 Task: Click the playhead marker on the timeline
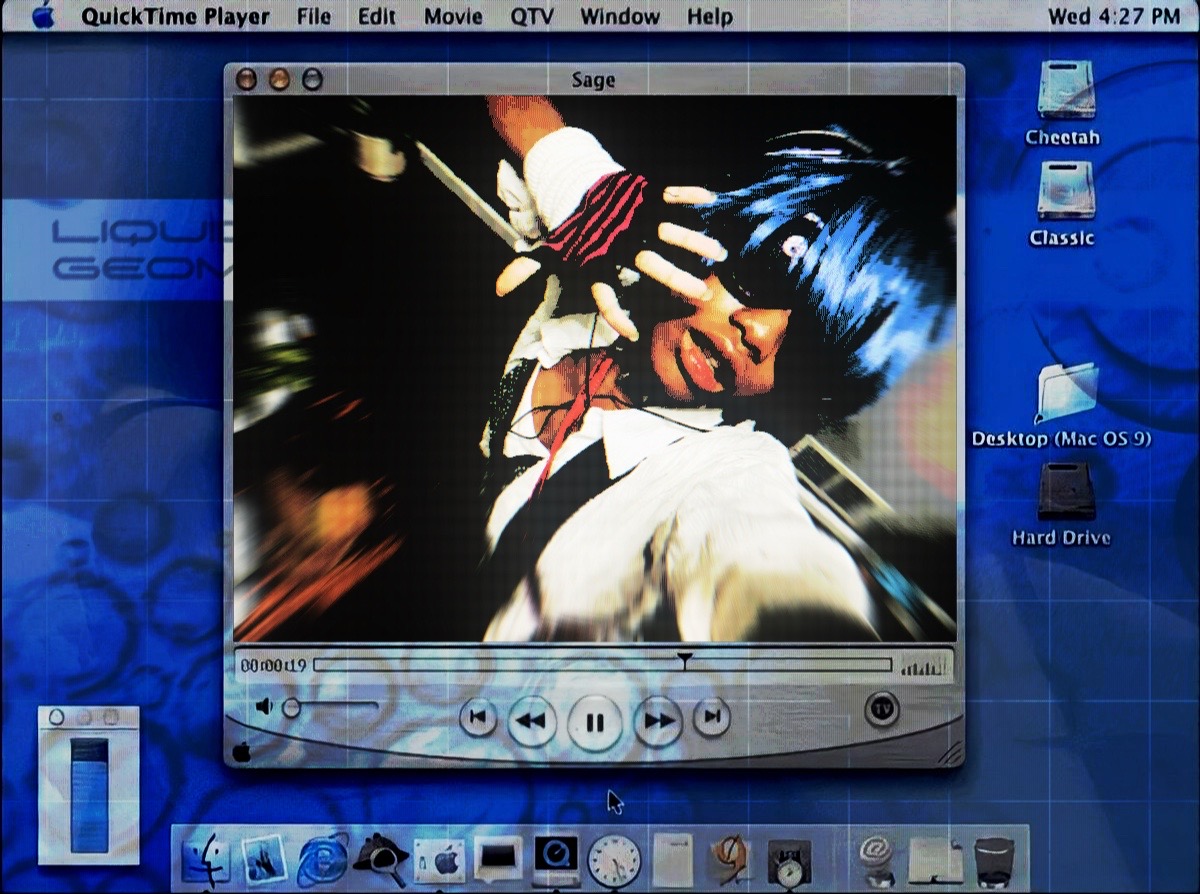pyautogui.click(x=684, y=660)
